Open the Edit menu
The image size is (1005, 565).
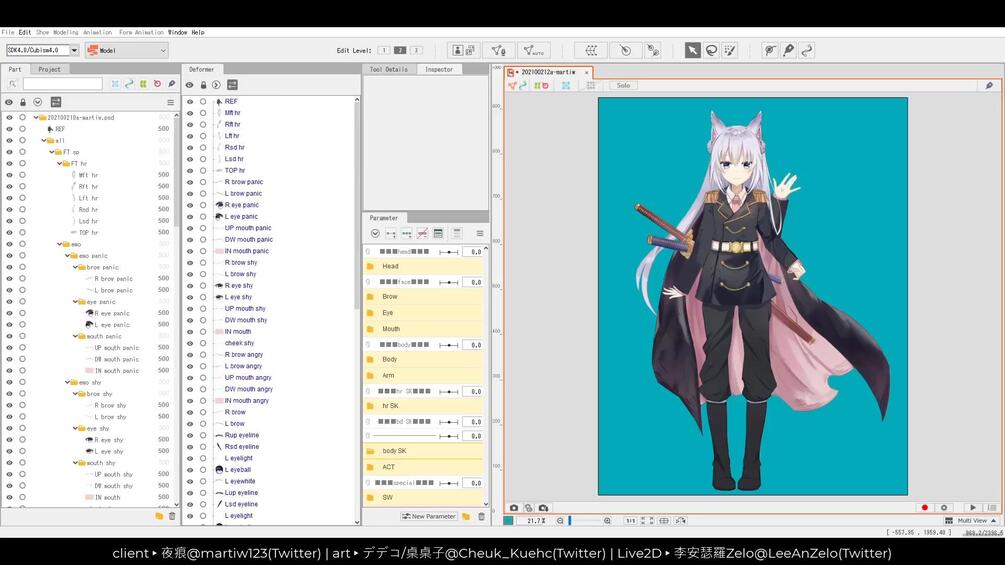tap(24, 32)
